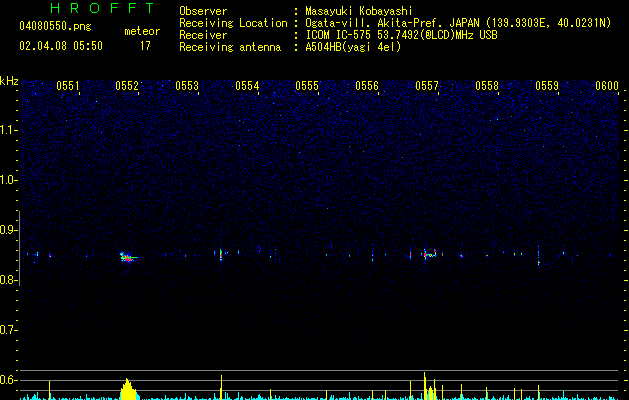Click the 0556 time marker

(367, 86)
